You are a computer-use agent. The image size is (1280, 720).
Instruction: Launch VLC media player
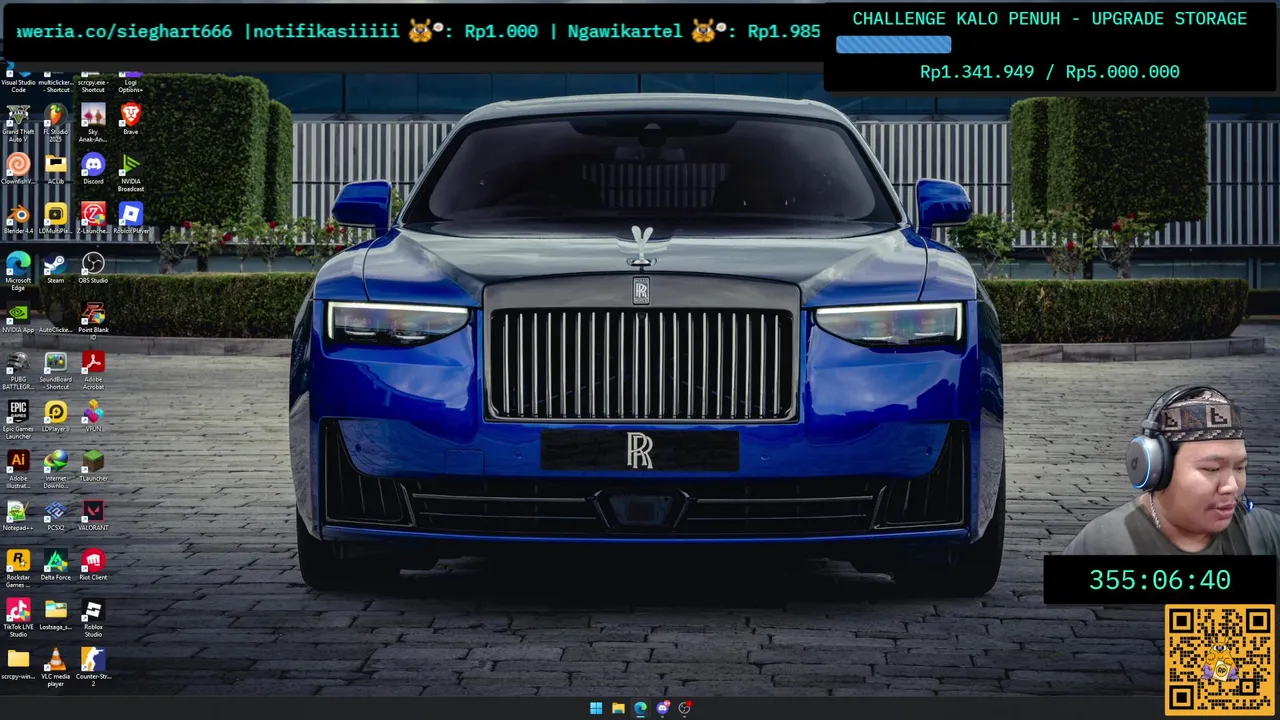coord(55,667)
